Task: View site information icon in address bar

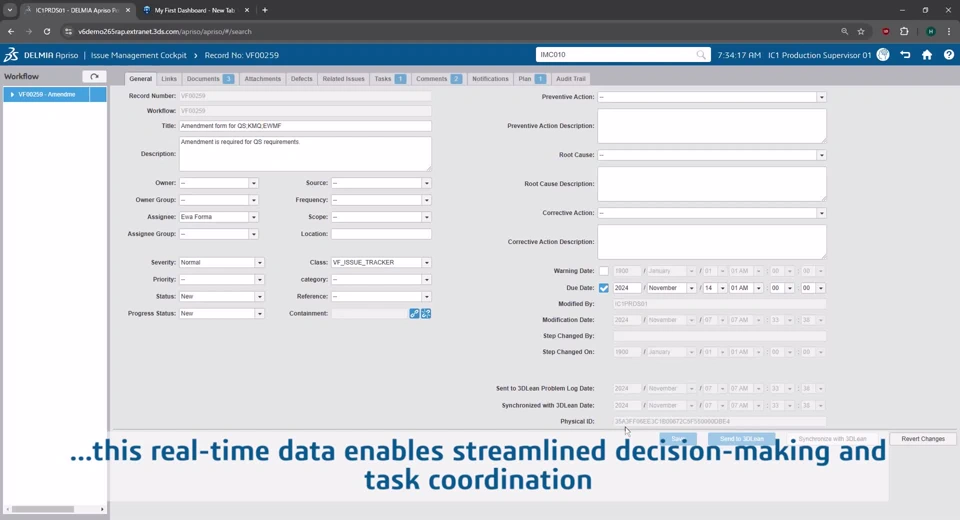Action: (x=68, y=31)
